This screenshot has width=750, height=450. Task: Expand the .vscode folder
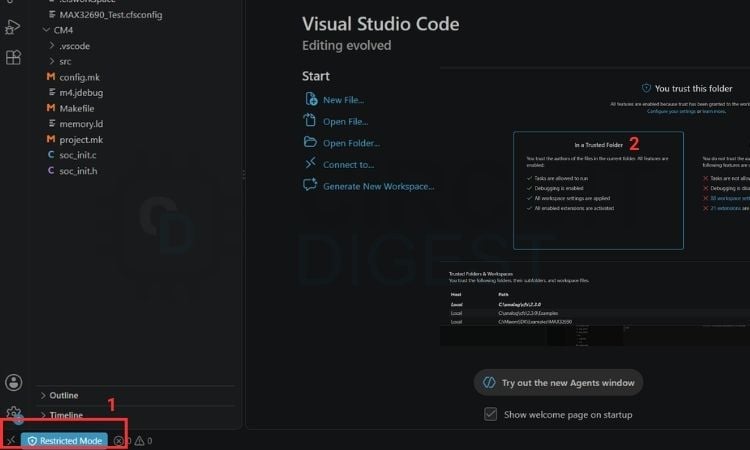click(52, 45)
